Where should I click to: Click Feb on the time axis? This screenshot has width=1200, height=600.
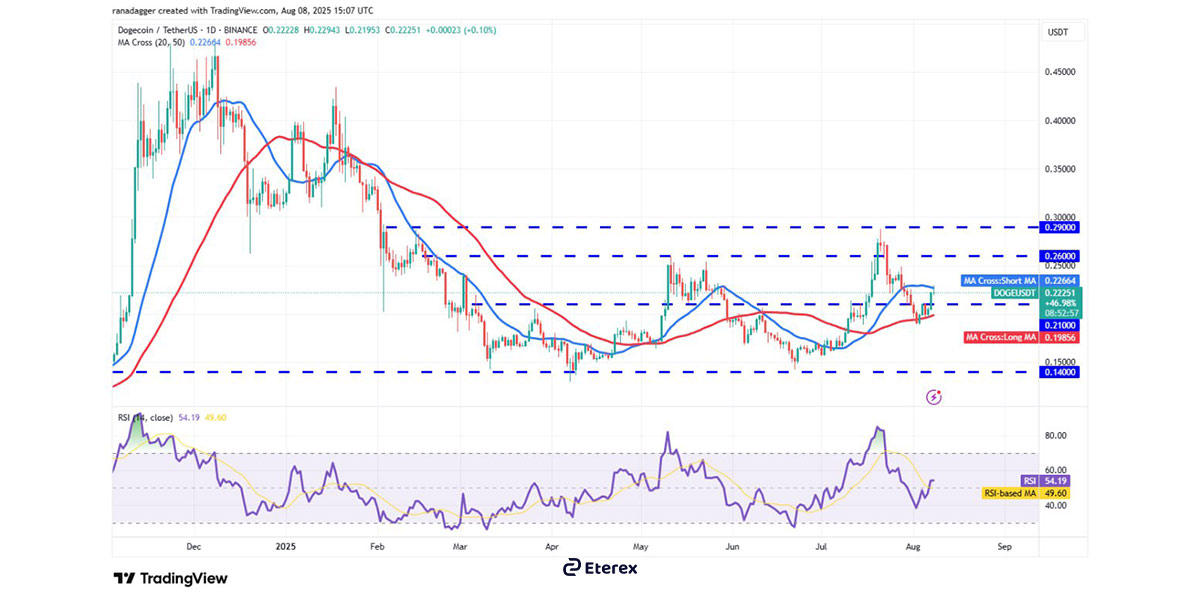coord(377,547)
